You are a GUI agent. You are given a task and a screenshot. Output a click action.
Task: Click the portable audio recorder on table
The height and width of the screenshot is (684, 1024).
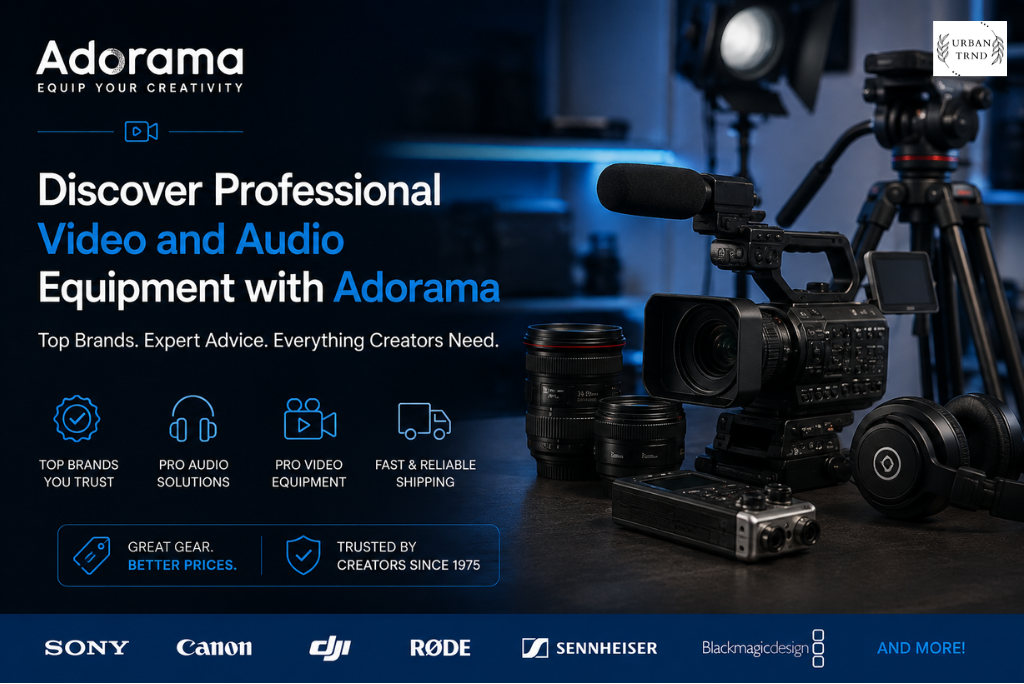click(715, 514)
